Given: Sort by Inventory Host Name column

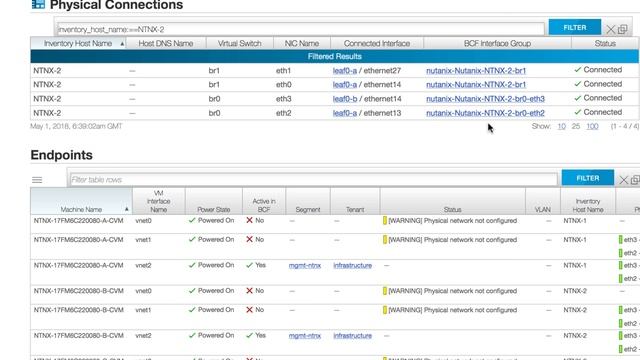Looking at the screenshot, I should tap(78, 43).
